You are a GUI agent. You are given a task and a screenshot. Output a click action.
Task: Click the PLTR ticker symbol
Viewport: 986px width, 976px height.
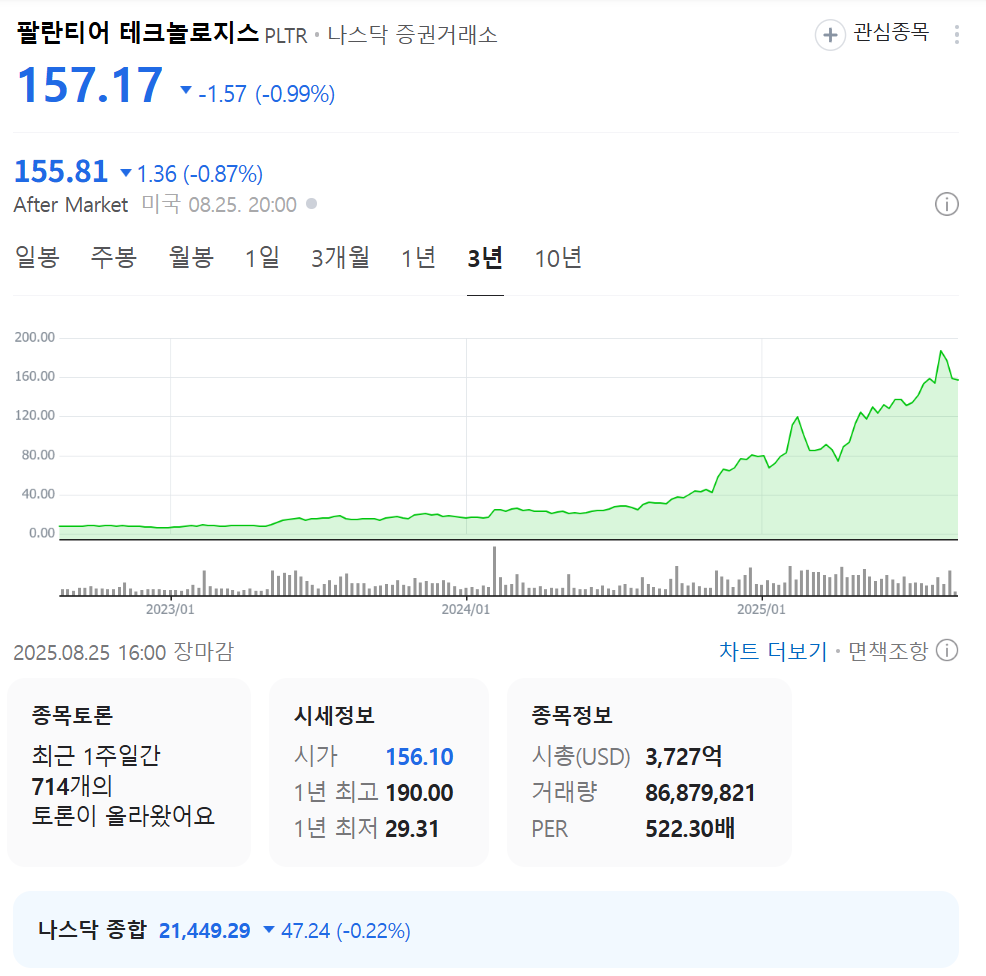(x=285, y=36)
